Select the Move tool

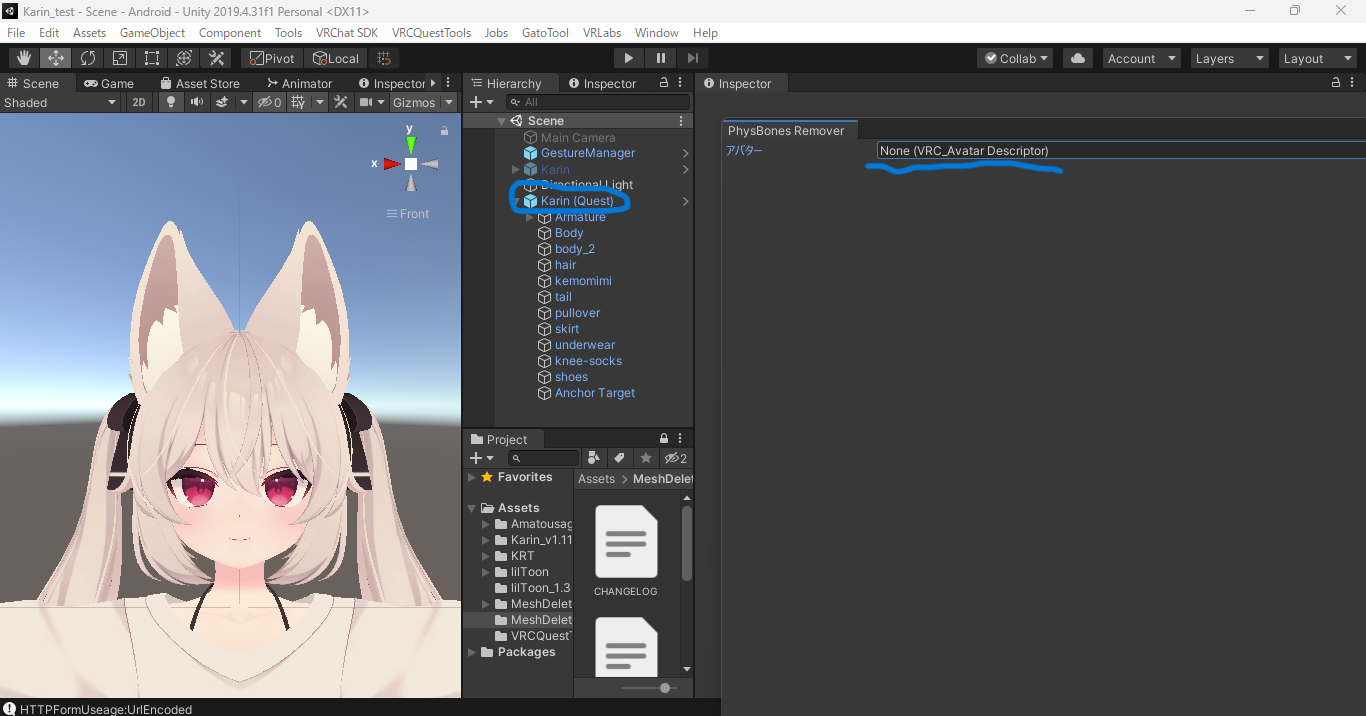pyautogui.click(x=56, y=58)
